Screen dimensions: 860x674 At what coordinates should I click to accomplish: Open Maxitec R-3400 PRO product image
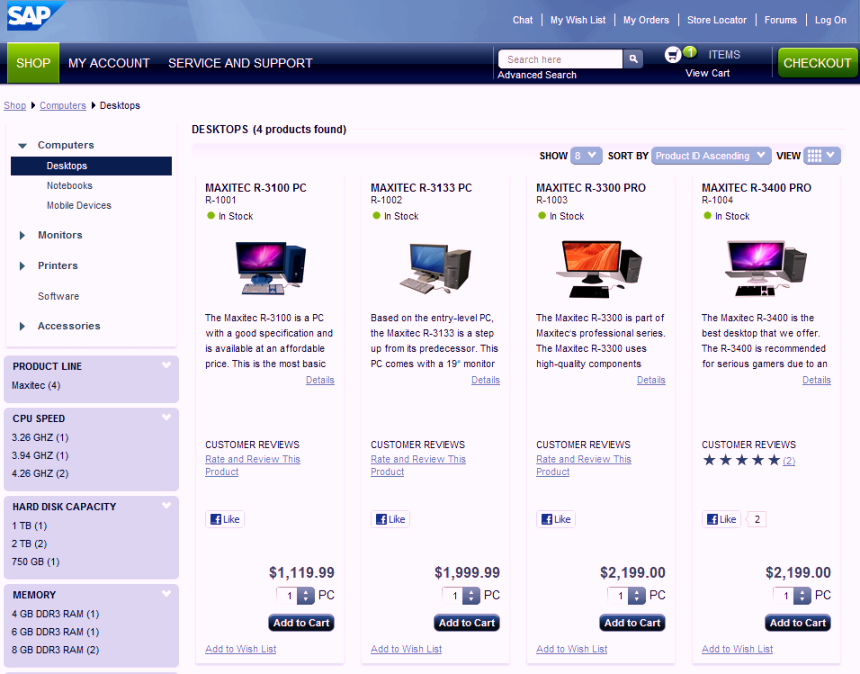[x=766, y=269]
